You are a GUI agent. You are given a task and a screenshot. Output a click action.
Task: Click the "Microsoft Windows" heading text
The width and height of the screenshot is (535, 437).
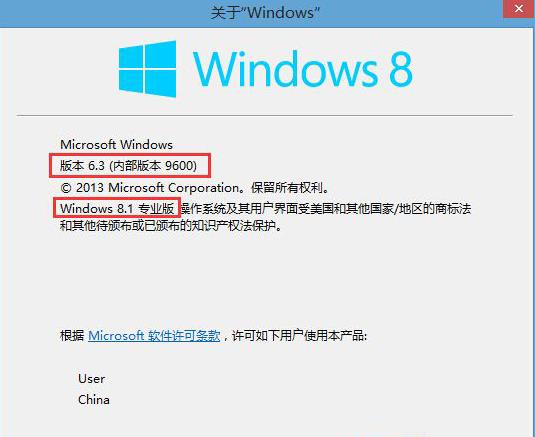click(x=116, y=145)
